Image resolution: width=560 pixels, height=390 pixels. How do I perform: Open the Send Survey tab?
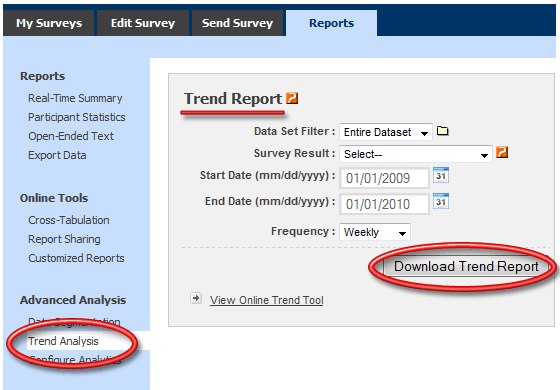click(x=238, y=23)
